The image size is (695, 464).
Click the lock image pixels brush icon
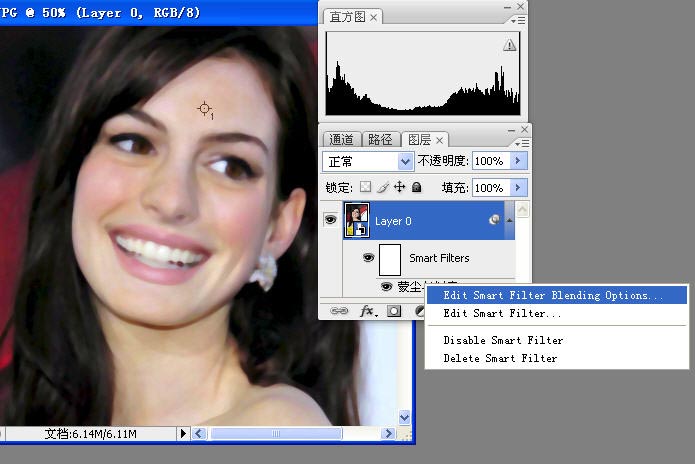(x=383, y=187)
